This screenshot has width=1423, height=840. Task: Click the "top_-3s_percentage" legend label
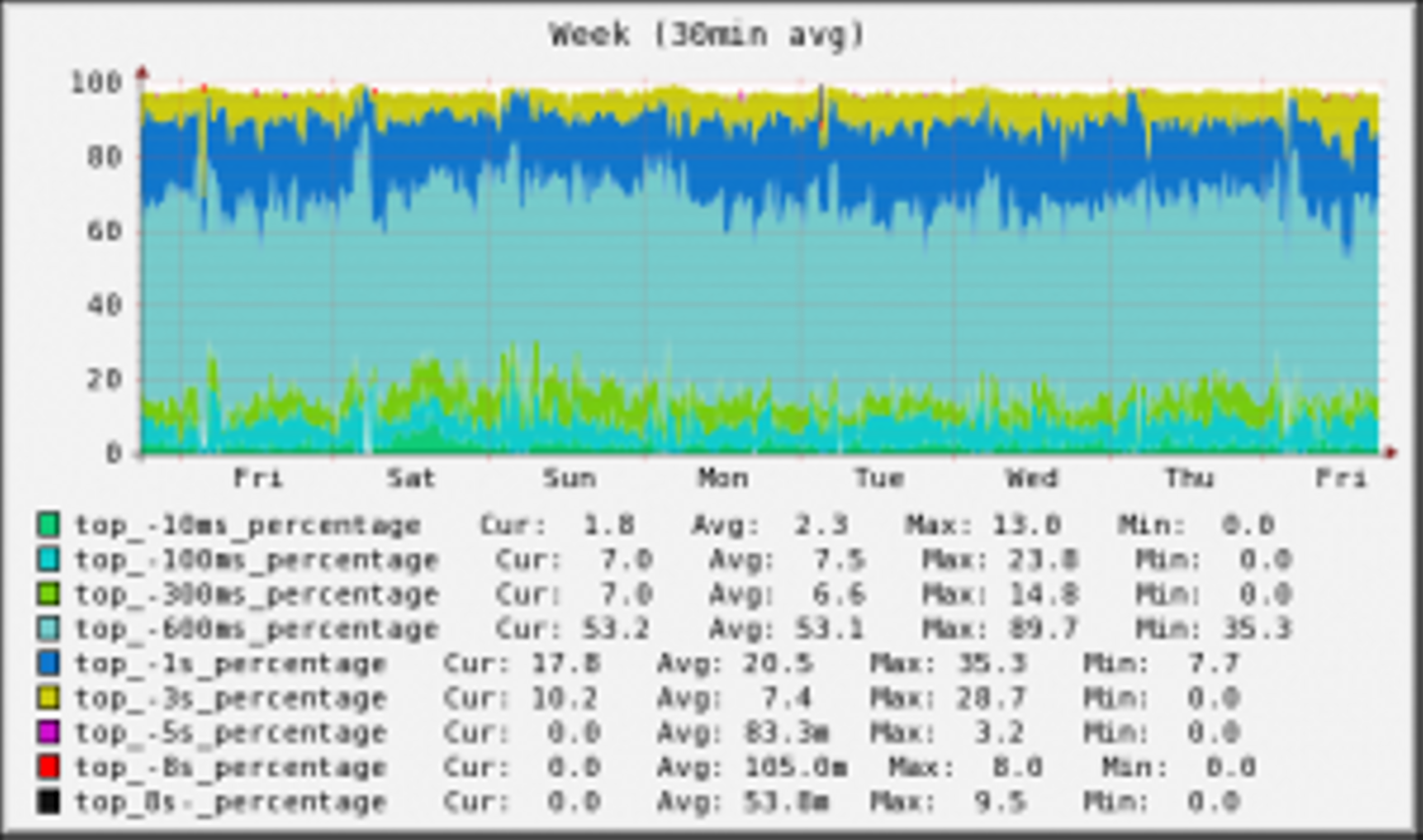tap(230, 699)
